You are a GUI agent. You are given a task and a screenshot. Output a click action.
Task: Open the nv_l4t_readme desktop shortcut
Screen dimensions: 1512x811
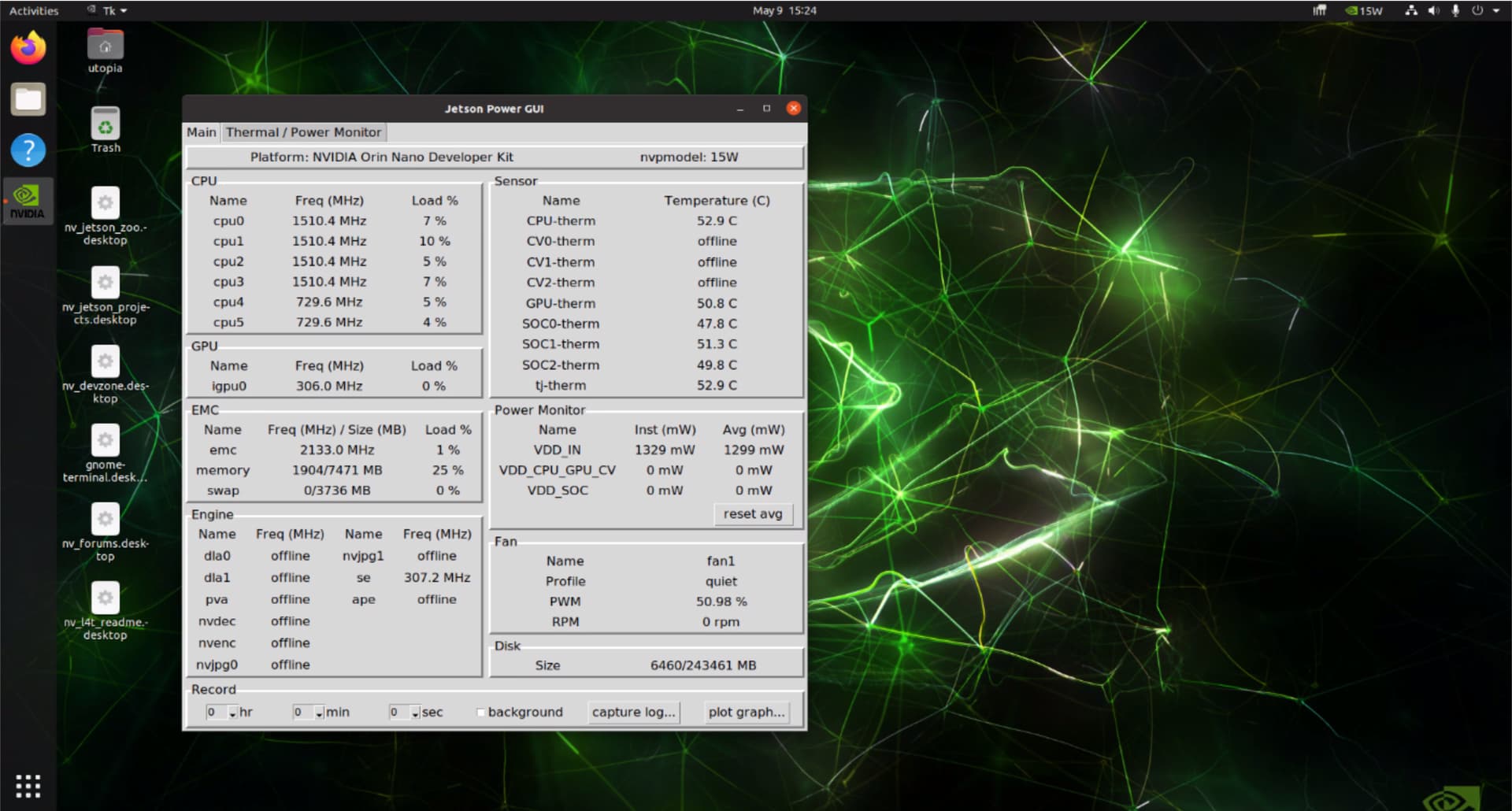point(105,598)
